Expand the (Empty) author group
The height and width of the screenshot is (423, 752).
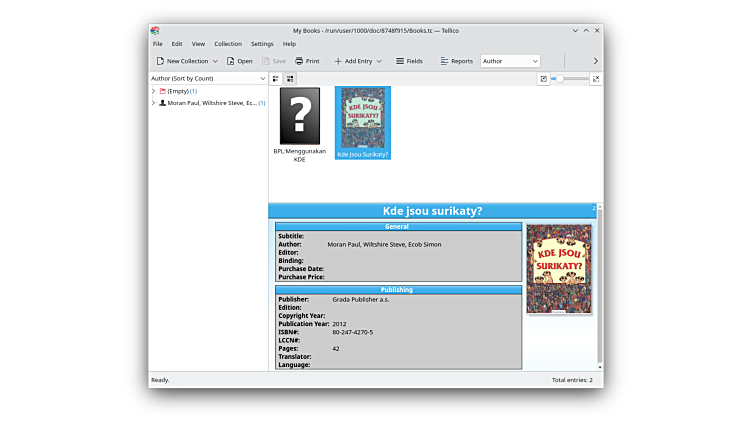153,91
